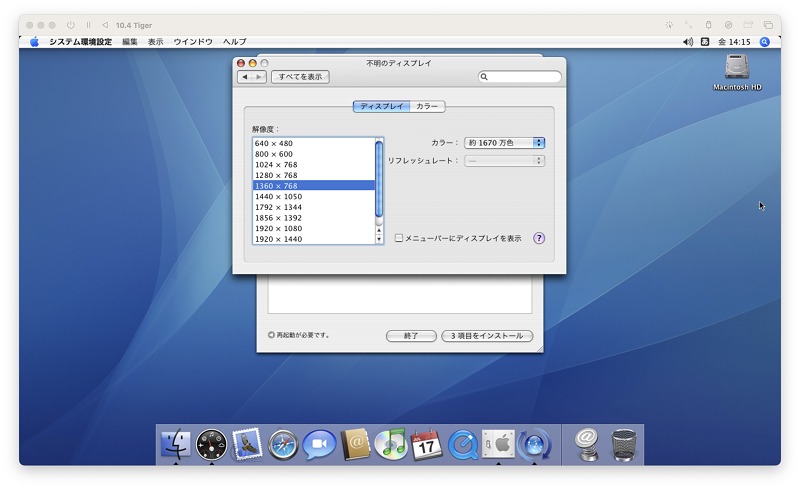Open the colors depth popup menu
This screenshot has height=489, width=800.
pyautogui.click(x=504, y=143)
